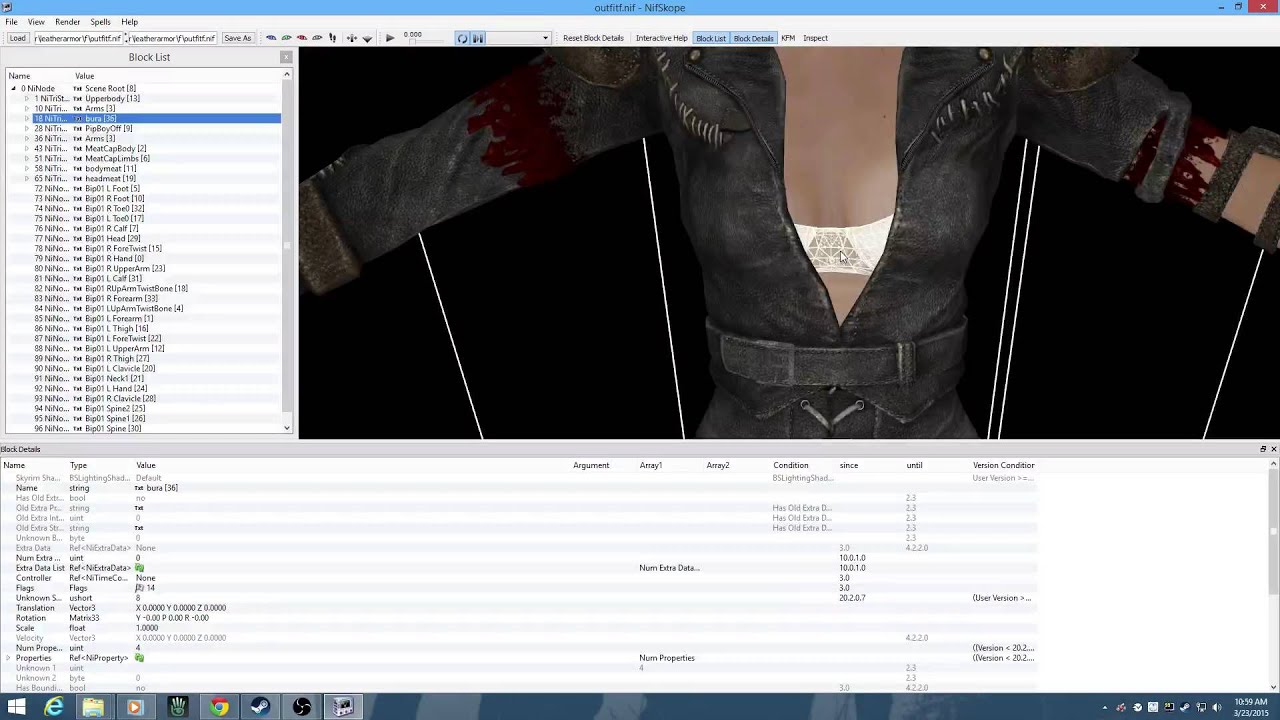The height and width of the screenshot is (720, 1280).
Task: Click the Load button
Action: (x=17, y=38)
